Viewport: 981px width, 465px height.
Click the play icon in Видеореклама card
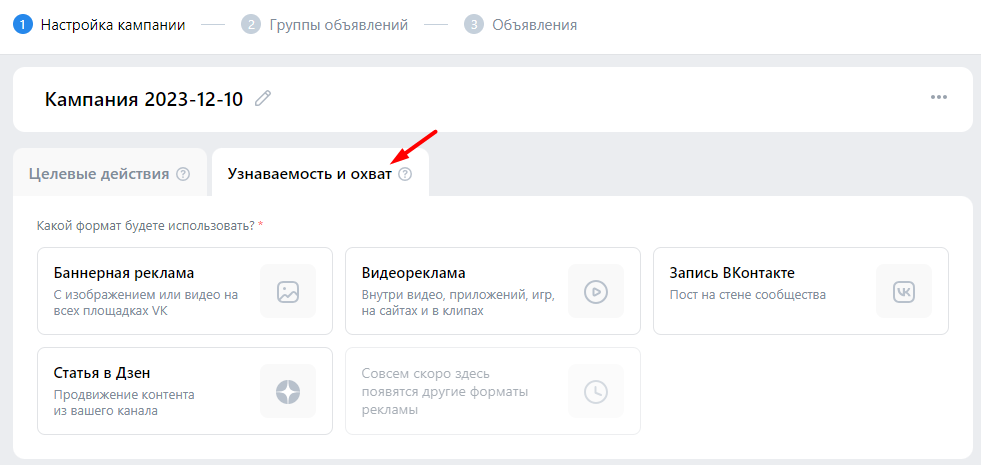tap(596, 291)
